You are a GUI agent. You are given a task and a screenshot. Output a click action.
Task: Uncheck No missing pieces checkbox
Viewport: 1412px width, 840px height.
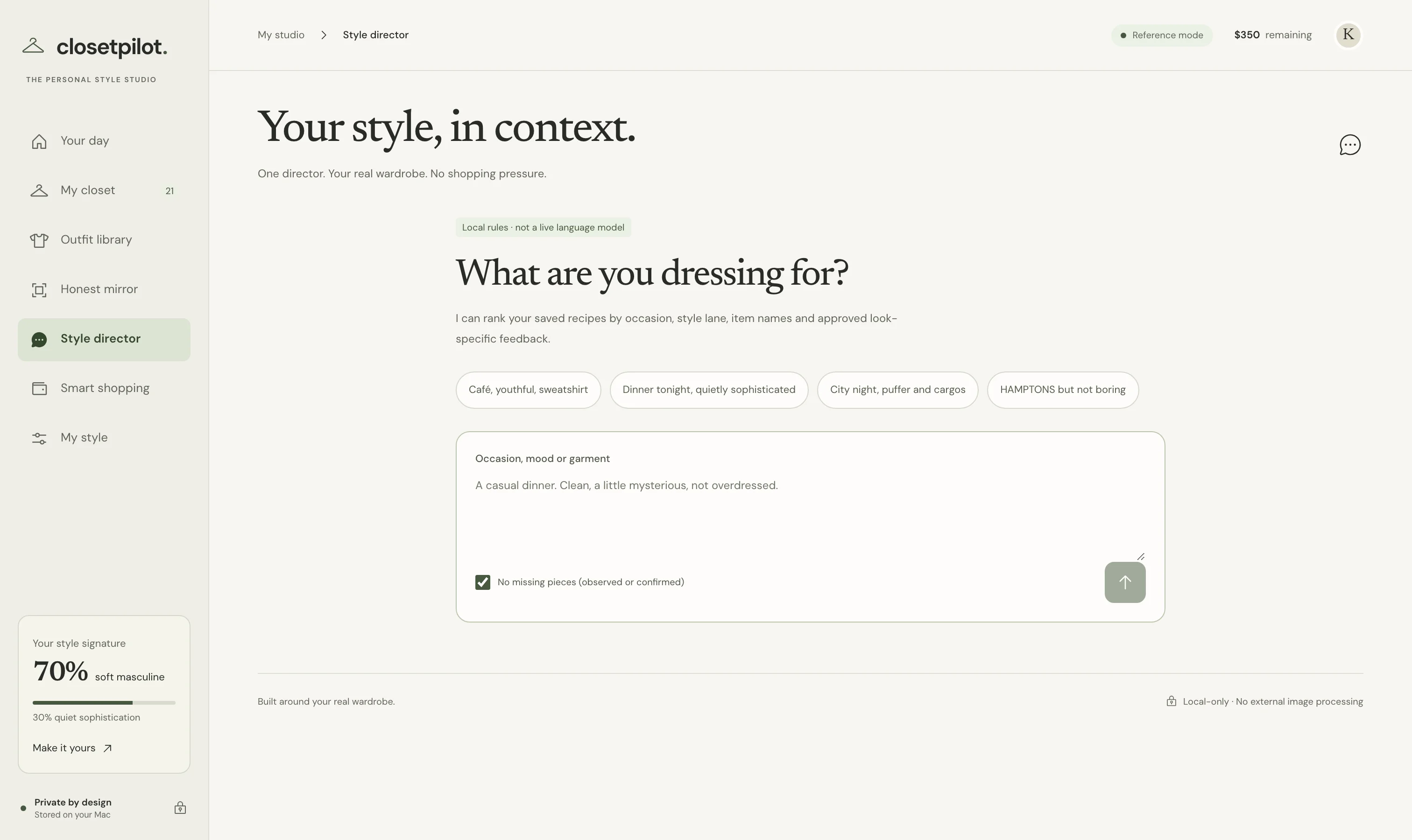(x=482, y=582)
